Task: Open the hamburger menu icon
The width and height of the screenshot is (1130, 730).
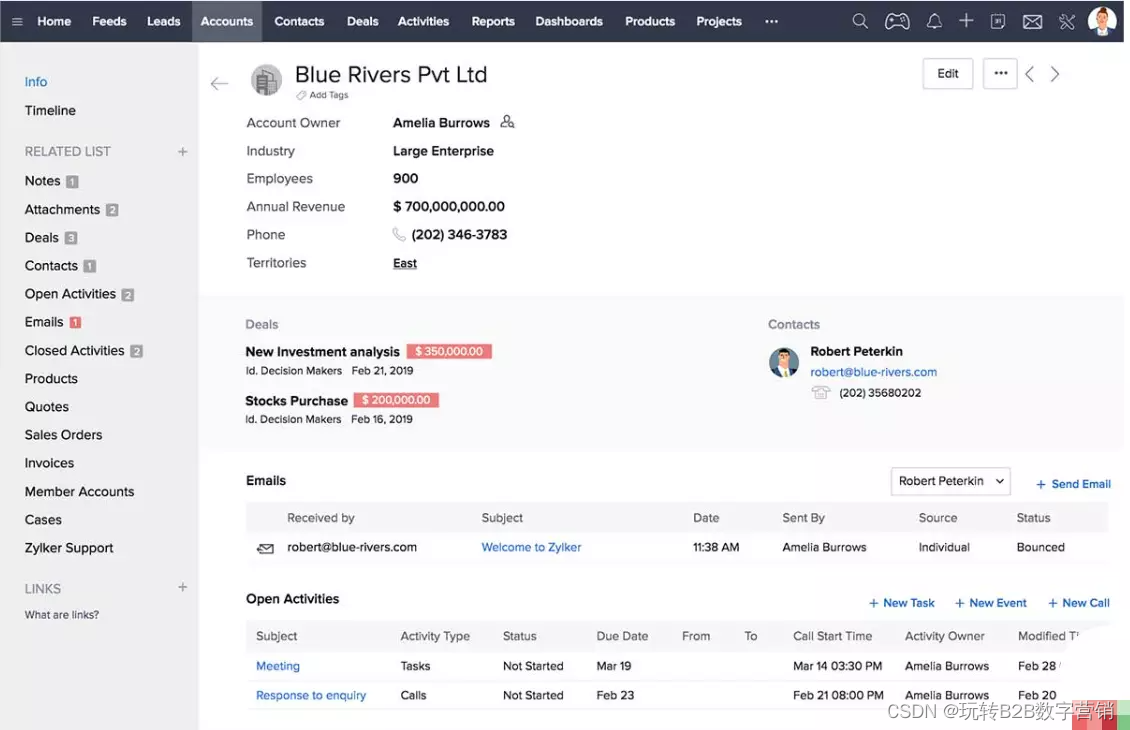Action: coord(17,22)
